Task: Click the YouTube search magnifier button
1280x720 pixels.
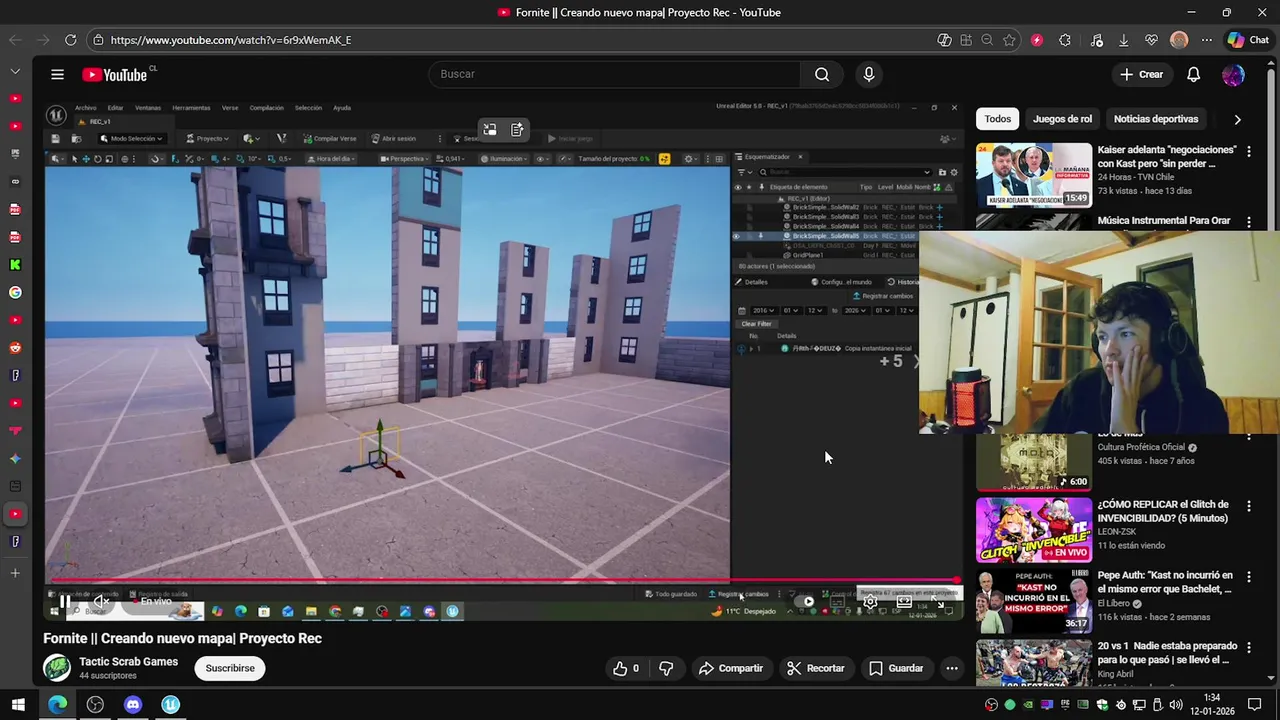Action: click(x=822, y=74)
